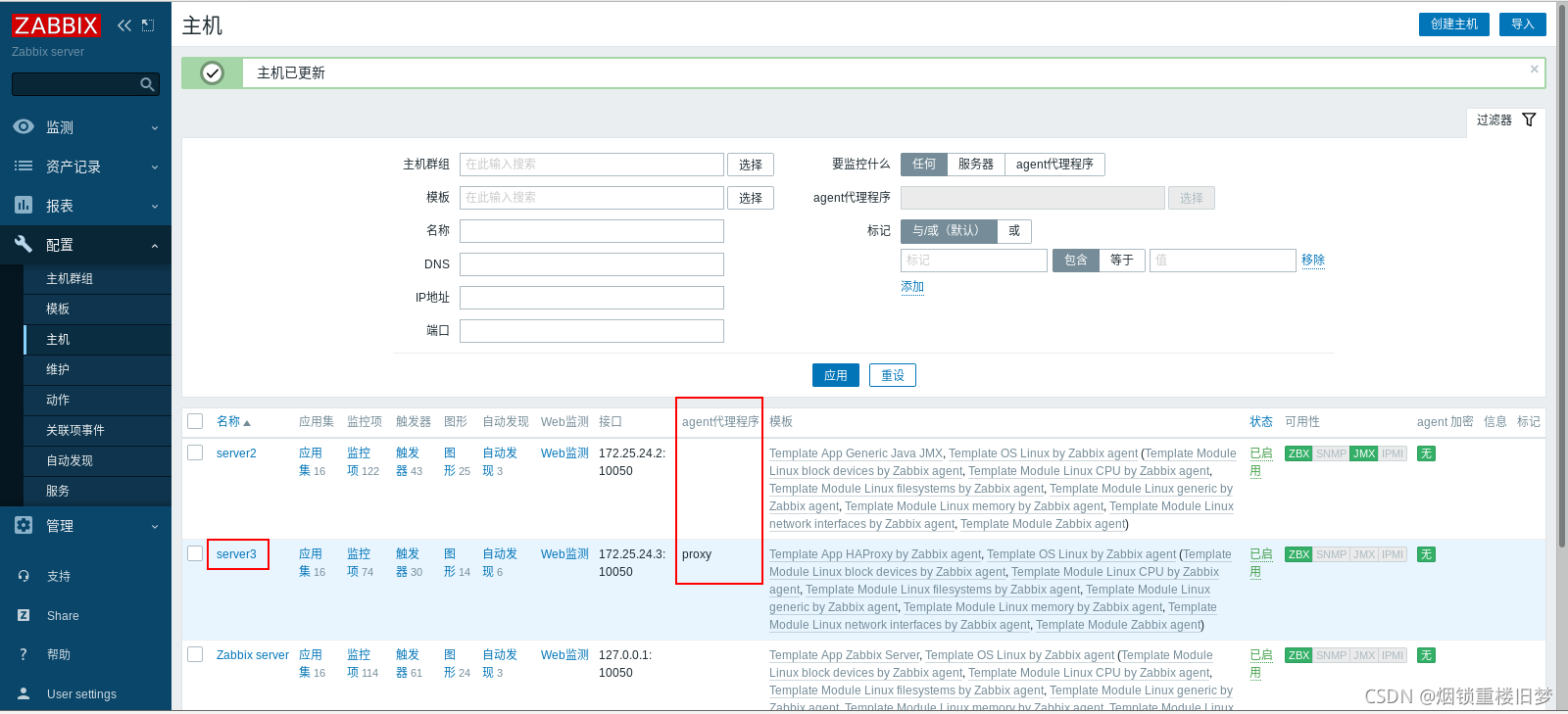The image size is (1568, 714).
Task: Click the wrench icon for 配置
Action: (x=24, y=244)
